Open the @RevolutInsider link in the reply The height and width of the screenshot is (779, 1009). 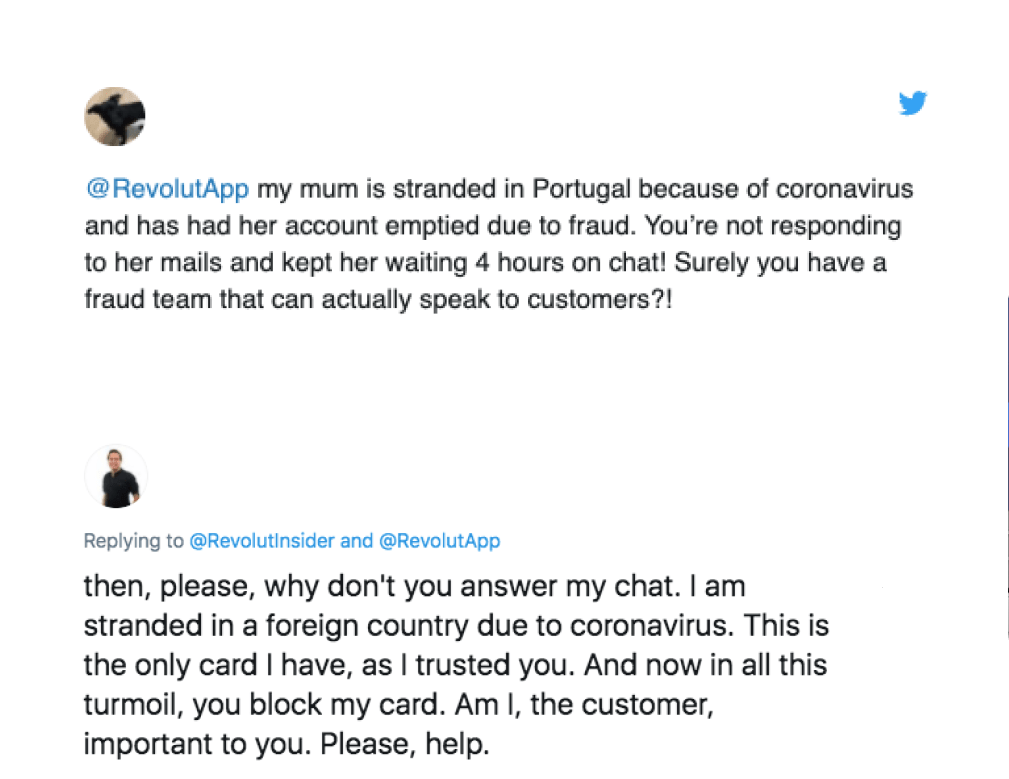[x=261, y=541]
